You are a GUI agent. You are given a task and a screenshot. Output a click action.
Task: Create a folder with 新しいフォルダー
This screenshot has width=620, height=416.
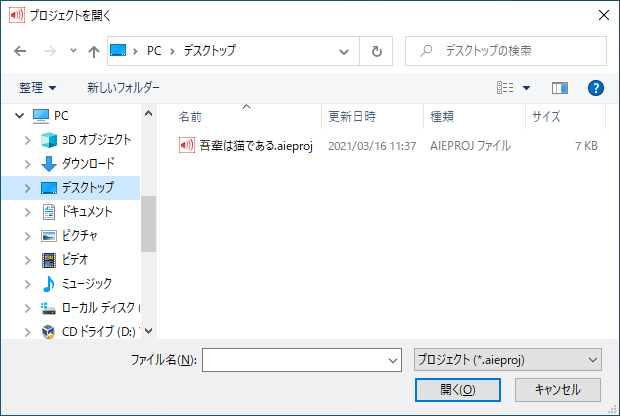[x=123, y=87]
